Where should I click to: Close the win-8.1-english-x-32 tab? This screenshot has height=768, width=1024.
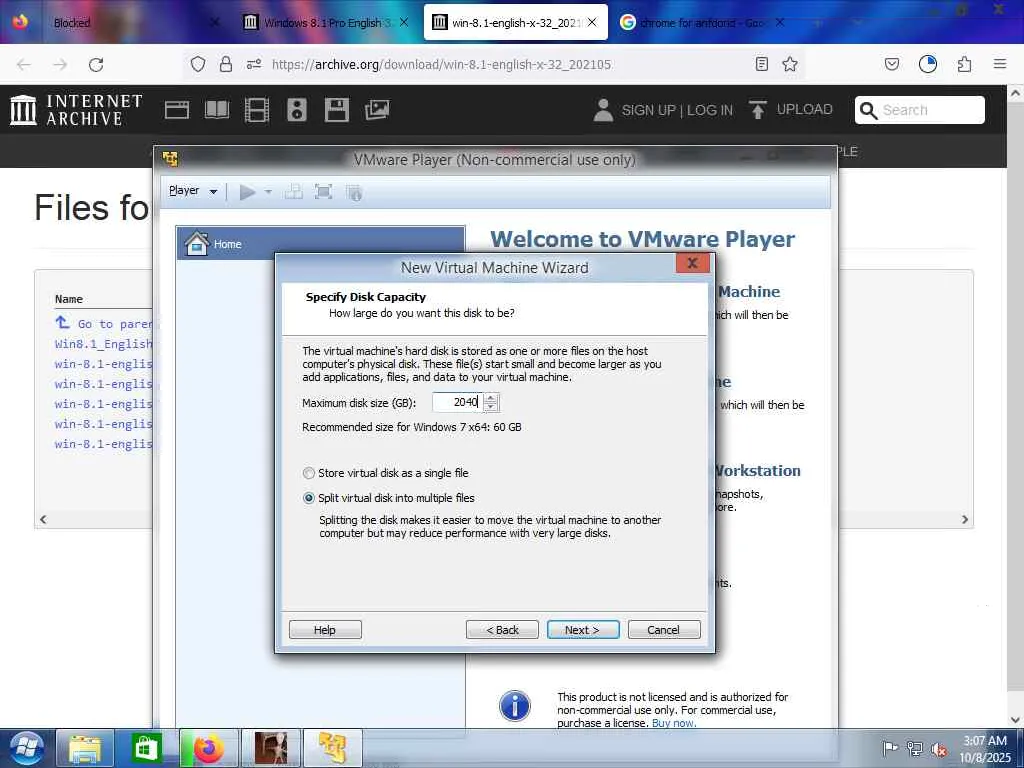point(592,22)
